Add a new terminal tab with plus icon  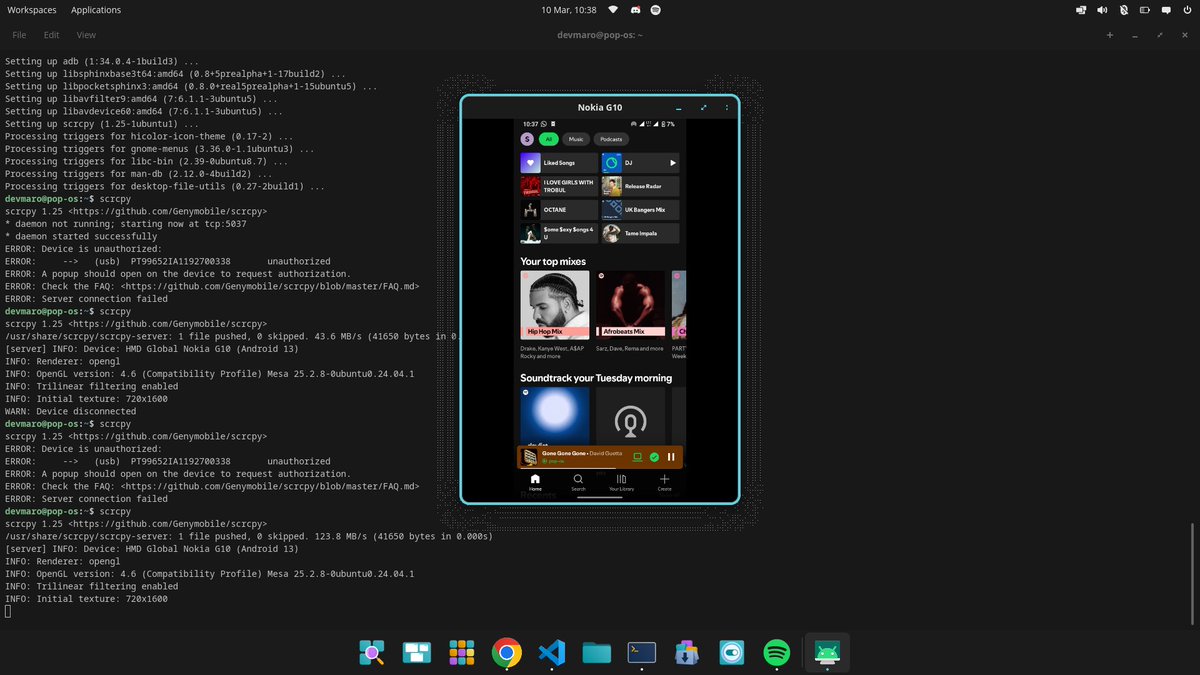(x=1109, y=35)
